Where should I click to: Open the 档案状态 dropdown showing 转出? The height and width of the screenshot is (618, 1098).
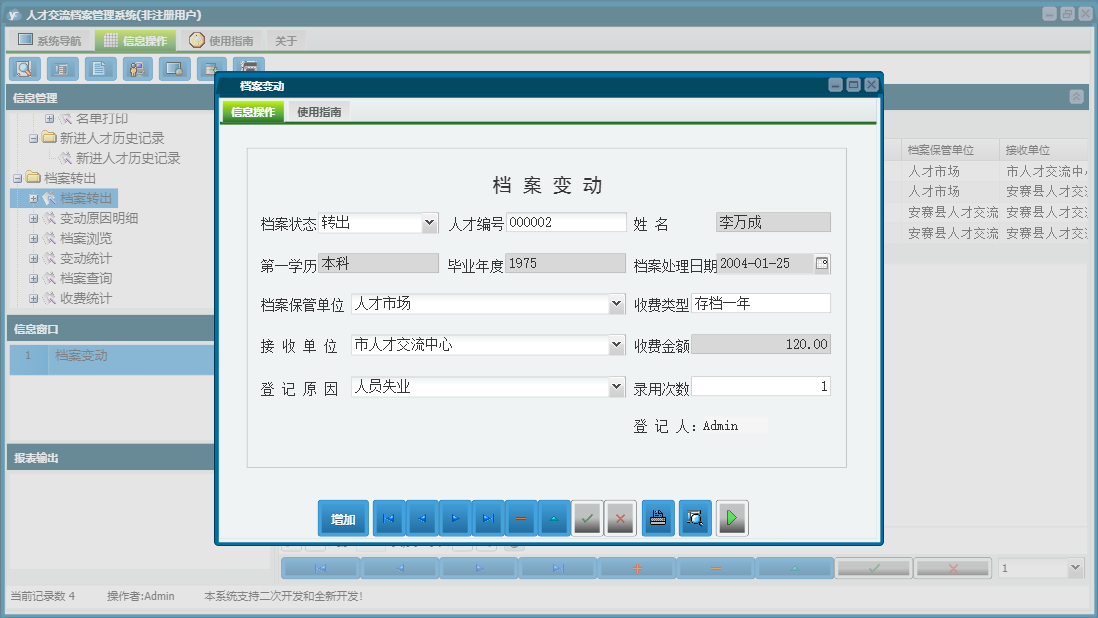(x=430, y=222)
